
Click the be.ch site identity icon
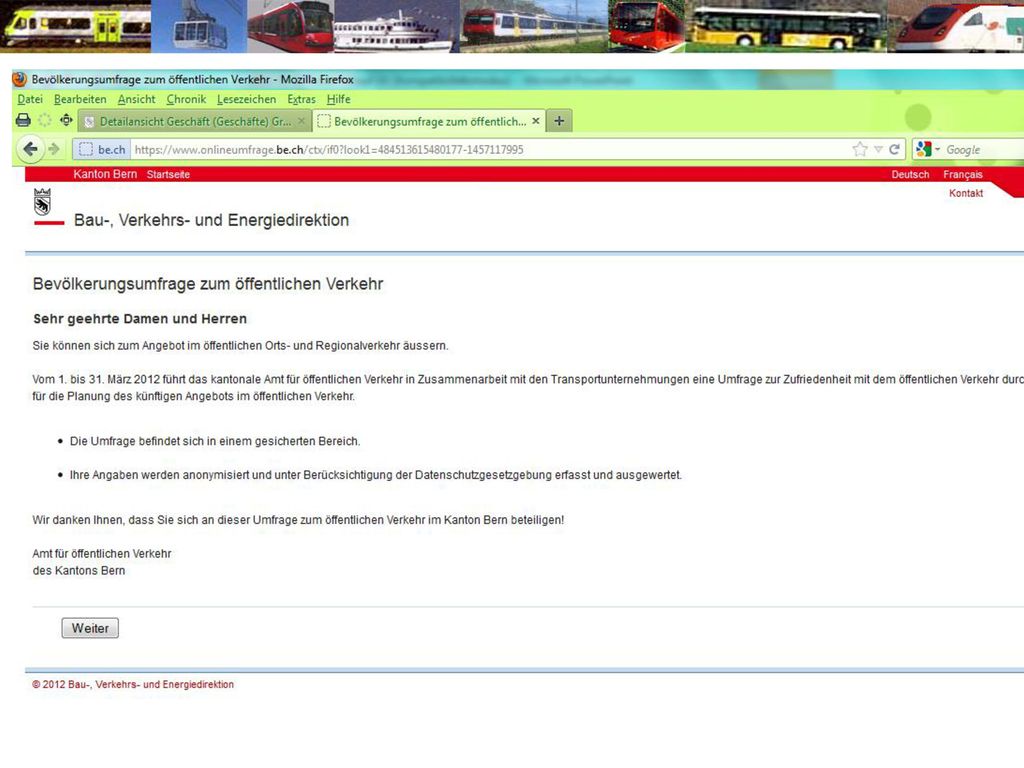click(103, 150)
